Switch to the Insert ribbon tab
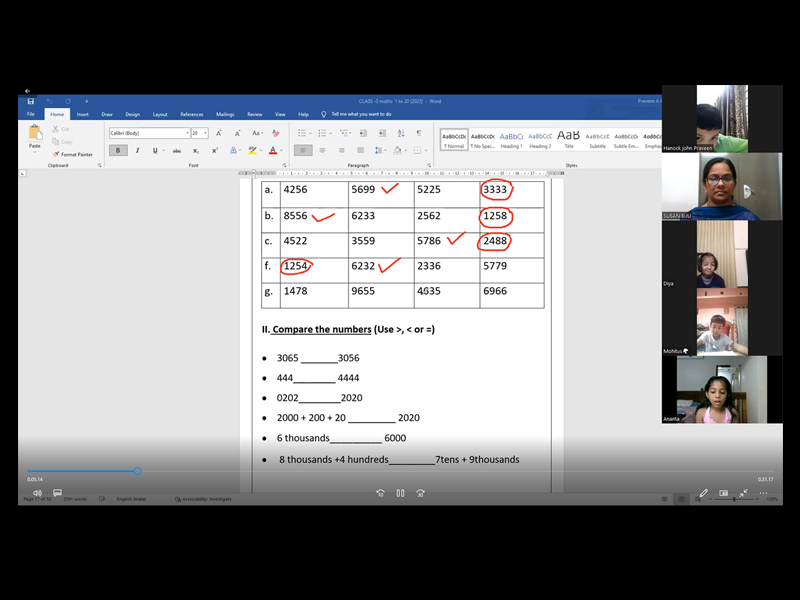The width and height of the screenshot is (800, 600). tap(82, 114)
